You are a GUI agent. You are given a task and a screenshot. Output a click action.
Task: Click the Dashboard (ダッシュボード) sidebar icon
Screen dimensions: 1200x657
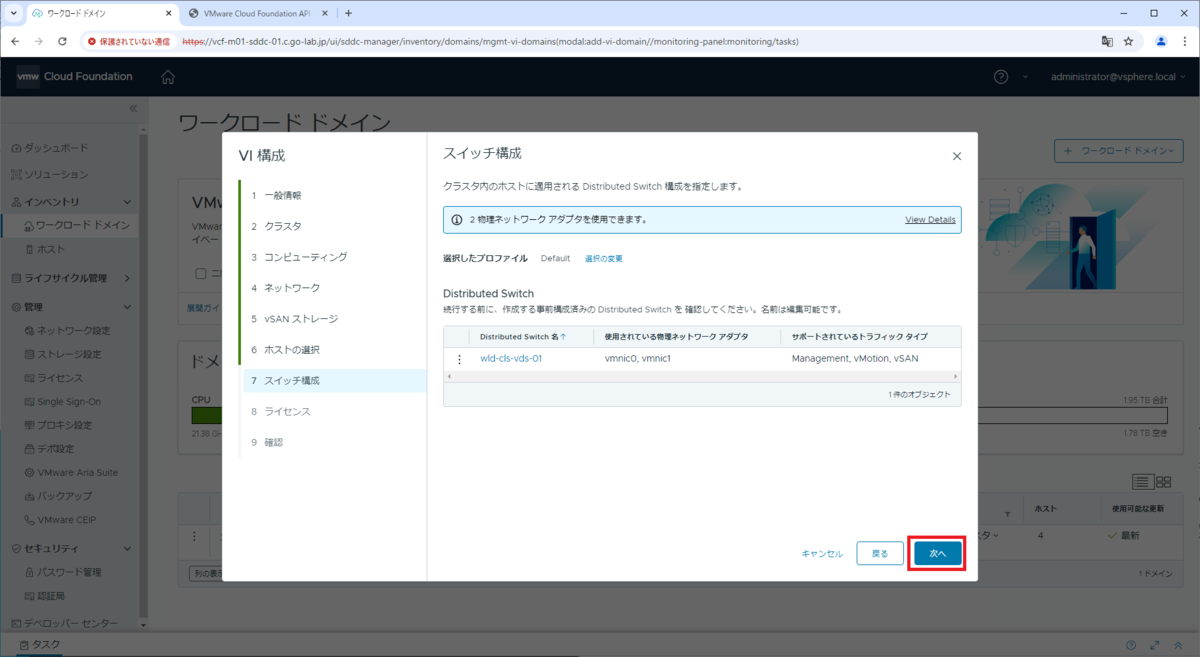[x=16, y=148]
